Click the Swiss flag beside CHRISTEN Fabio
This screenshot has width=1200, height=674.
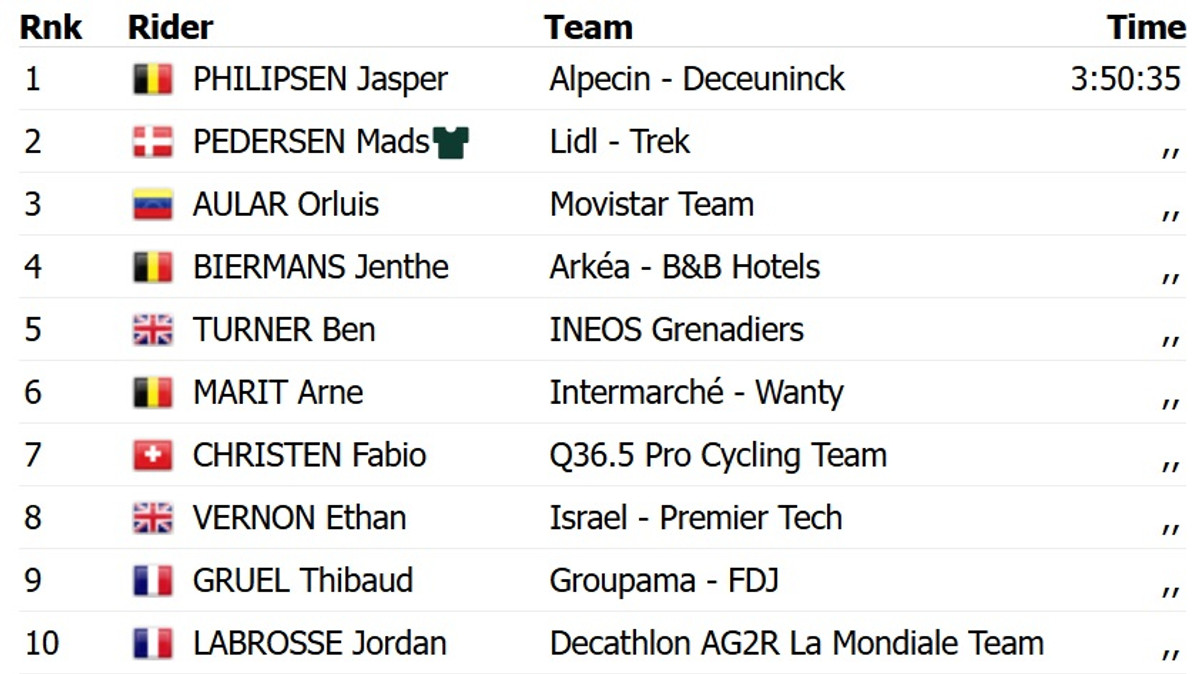[153, 456]
